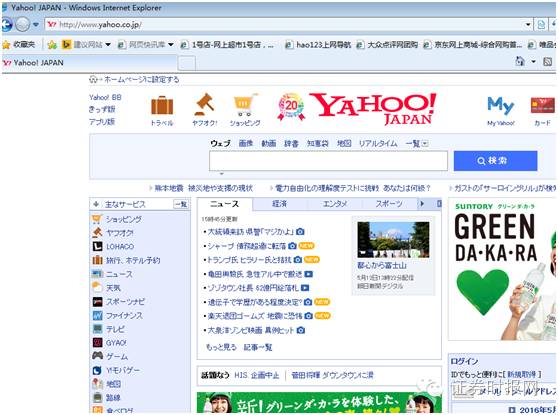Open the アプリ版 link
The height and width of the screenshot is (415, 558).
(102, 122)
